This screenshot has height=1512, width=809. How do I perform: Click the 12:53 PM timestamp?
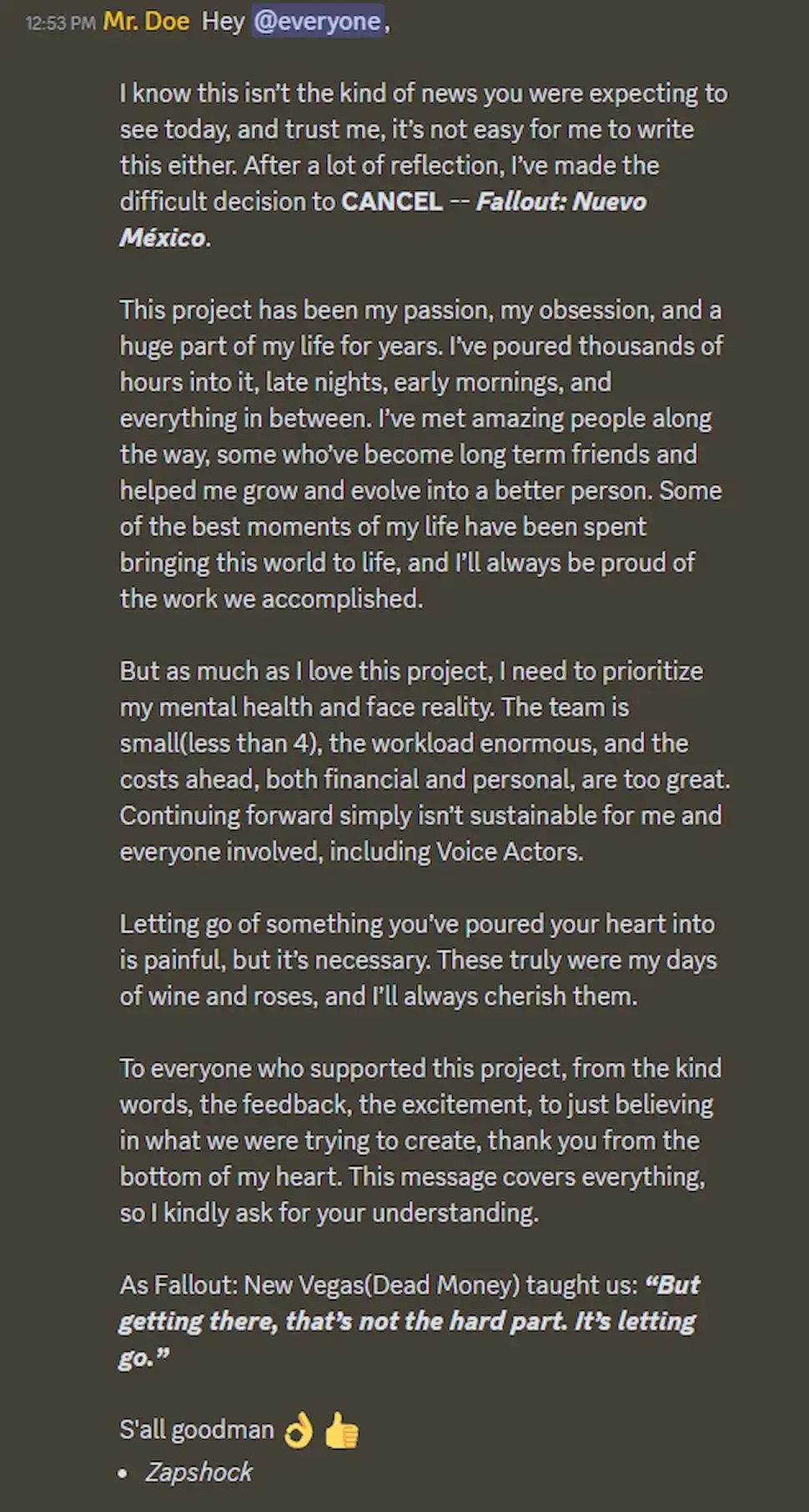coord(60,23)
